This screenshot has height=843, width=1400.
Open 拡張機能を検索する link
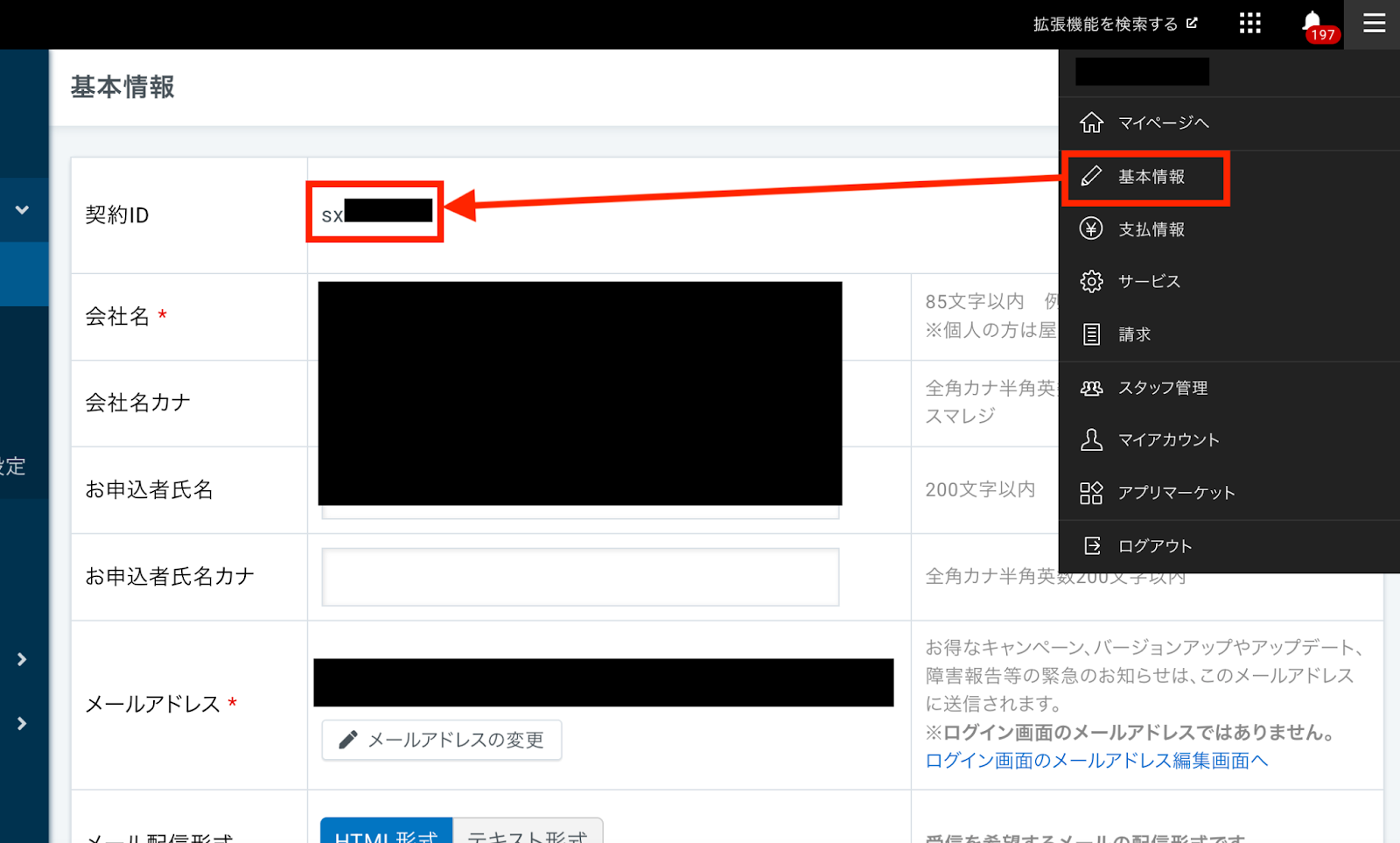(1115, 24)
